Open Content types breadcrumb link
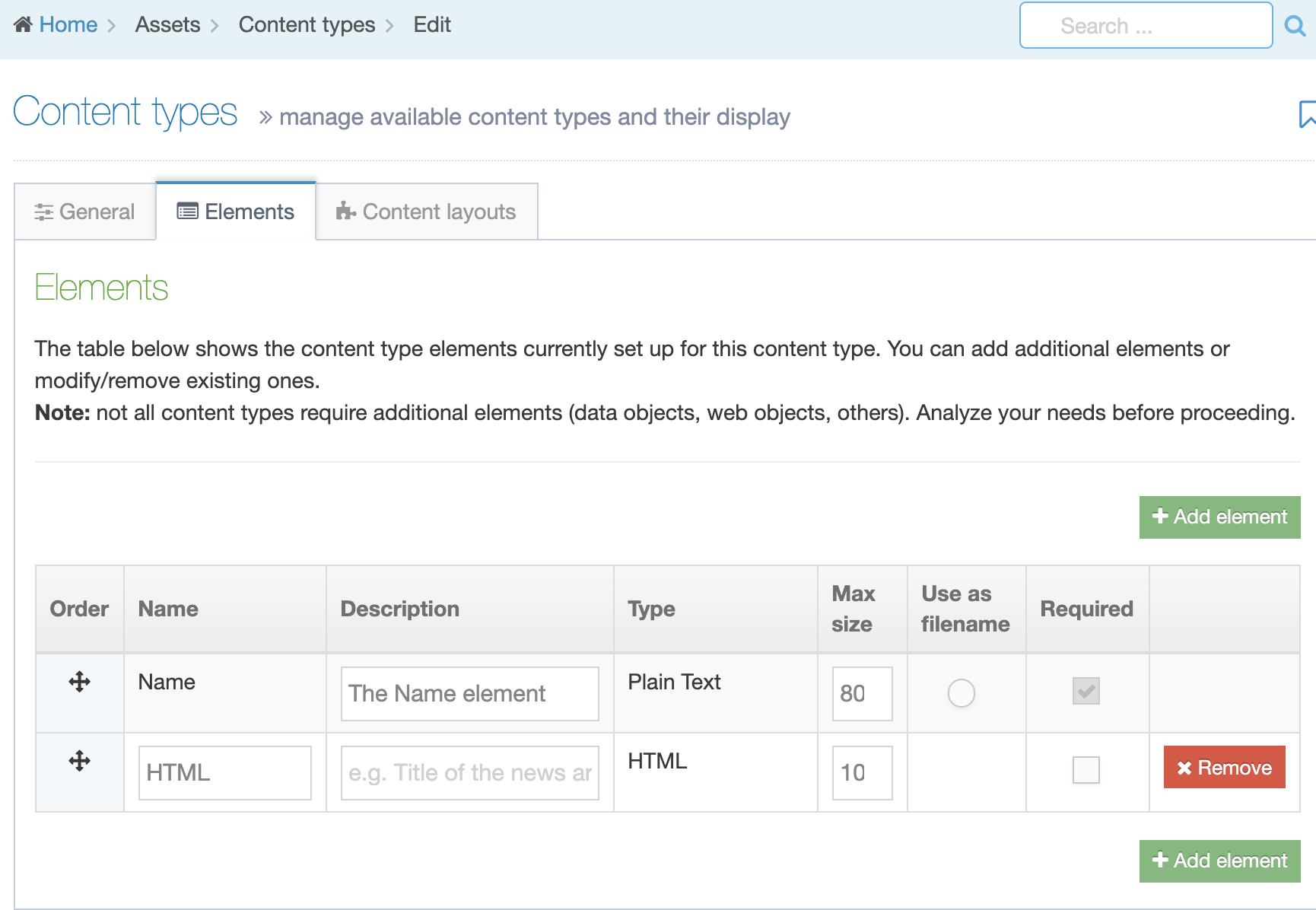 pos(307,25)
